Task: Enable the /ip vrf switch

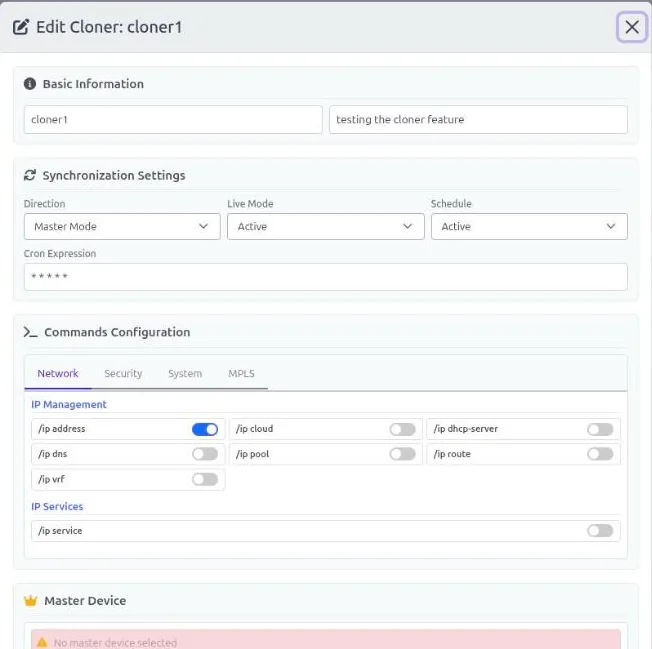Action: tap(205, 479)
